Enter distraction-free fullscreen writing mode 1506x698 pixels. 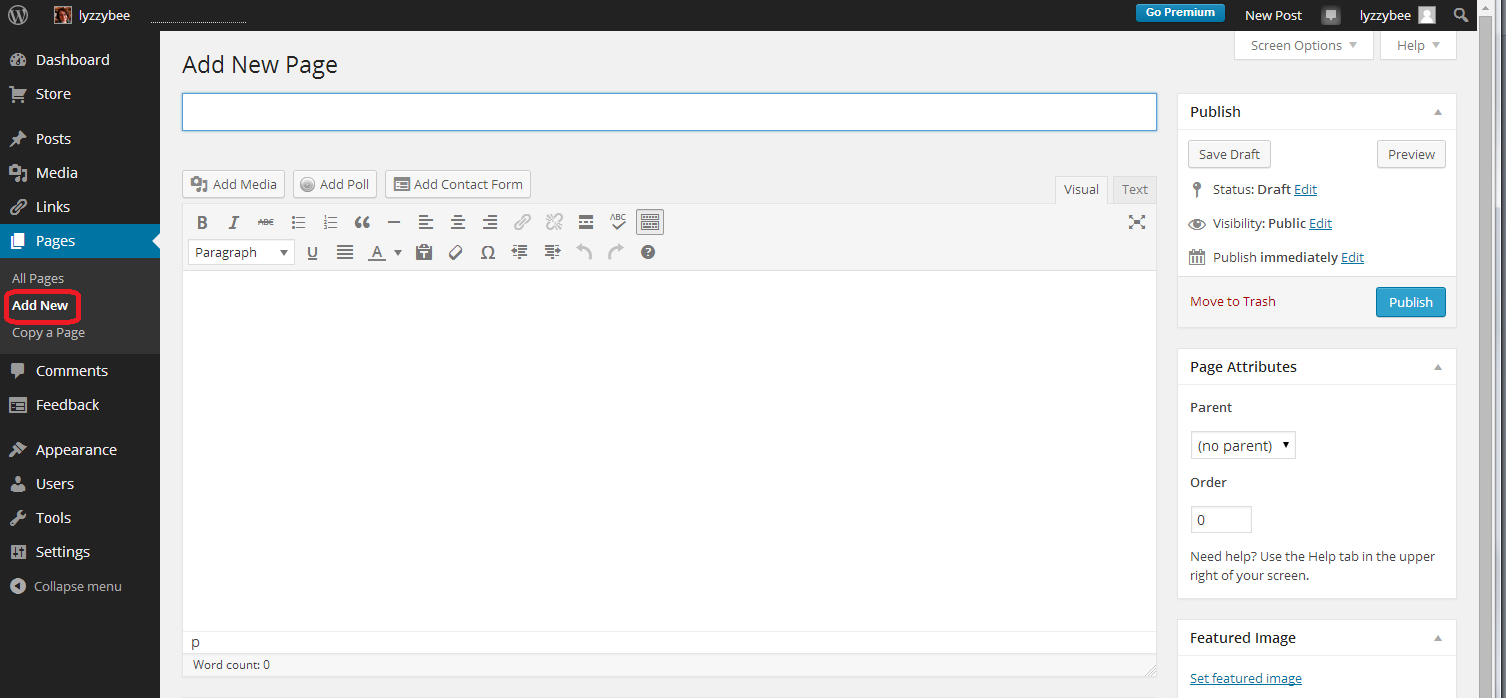1136,223
